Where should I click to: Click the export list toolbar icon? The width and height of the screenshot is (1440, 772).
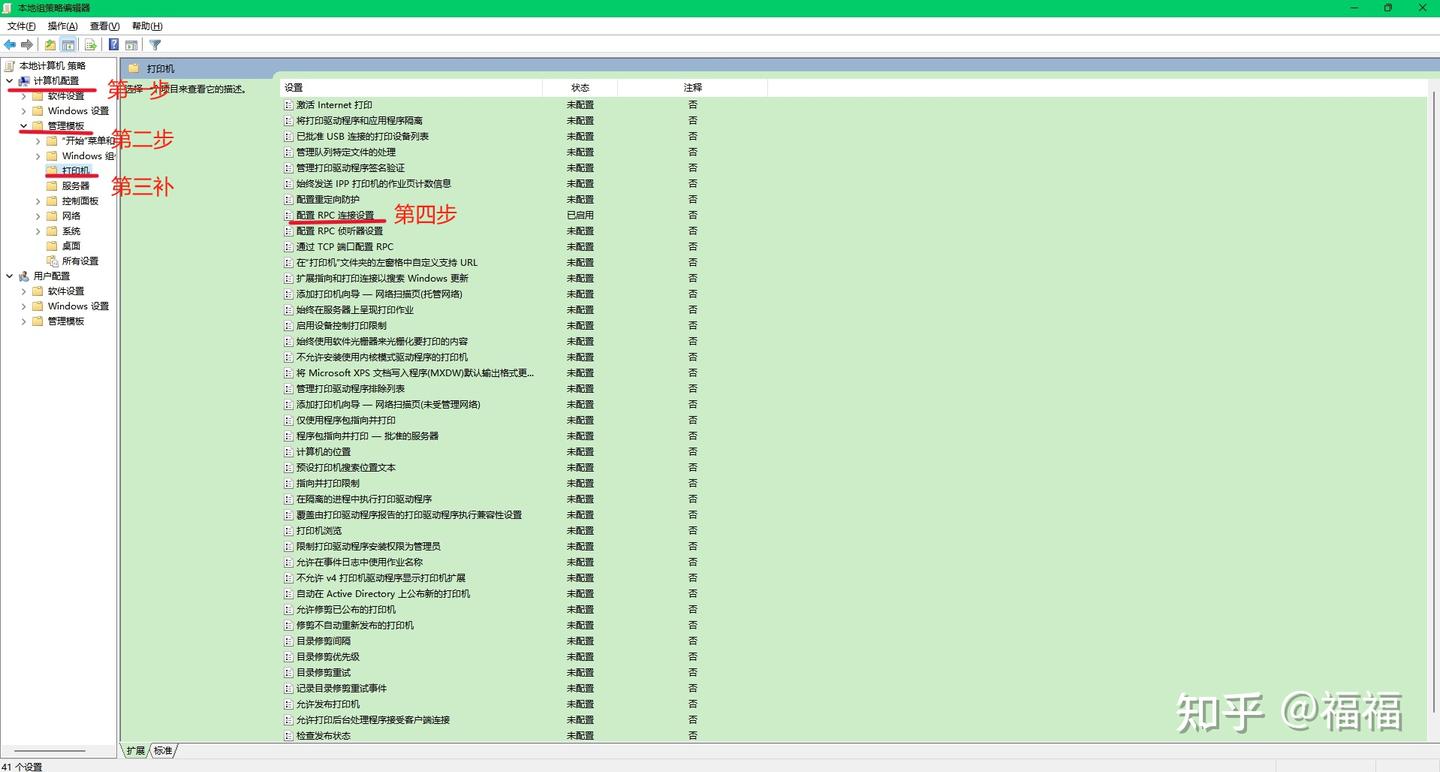[x=90, y=44]
